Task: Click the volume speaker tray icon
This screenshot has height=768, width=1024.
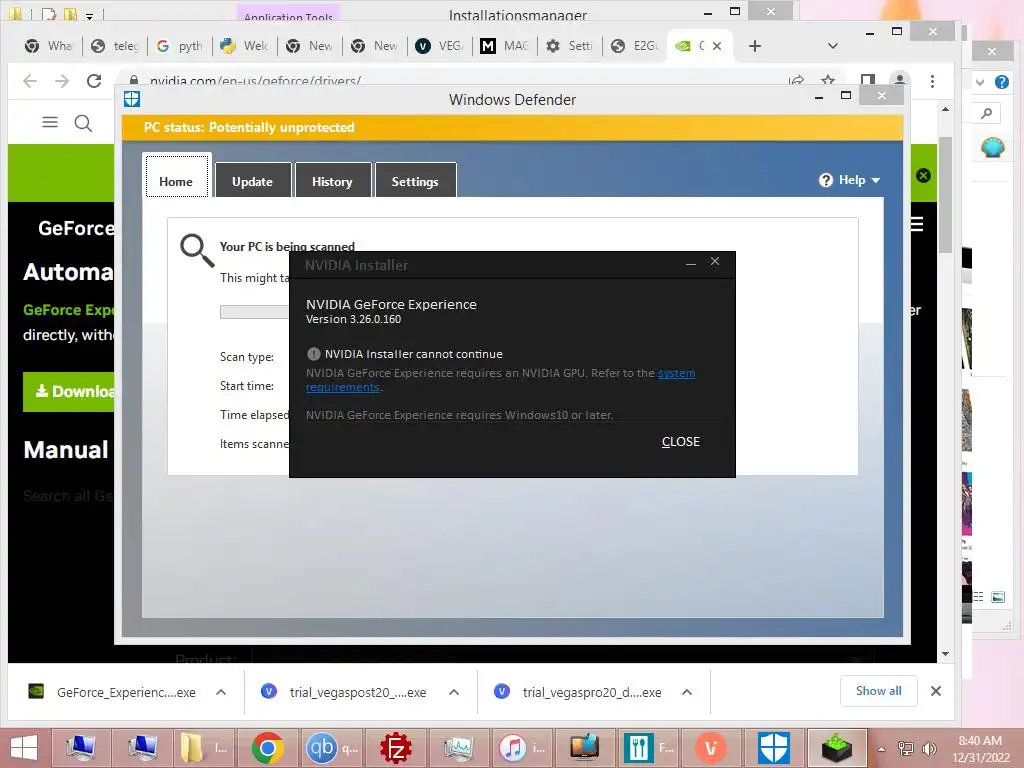Action: pyautogui.click(x=929, y=749)
